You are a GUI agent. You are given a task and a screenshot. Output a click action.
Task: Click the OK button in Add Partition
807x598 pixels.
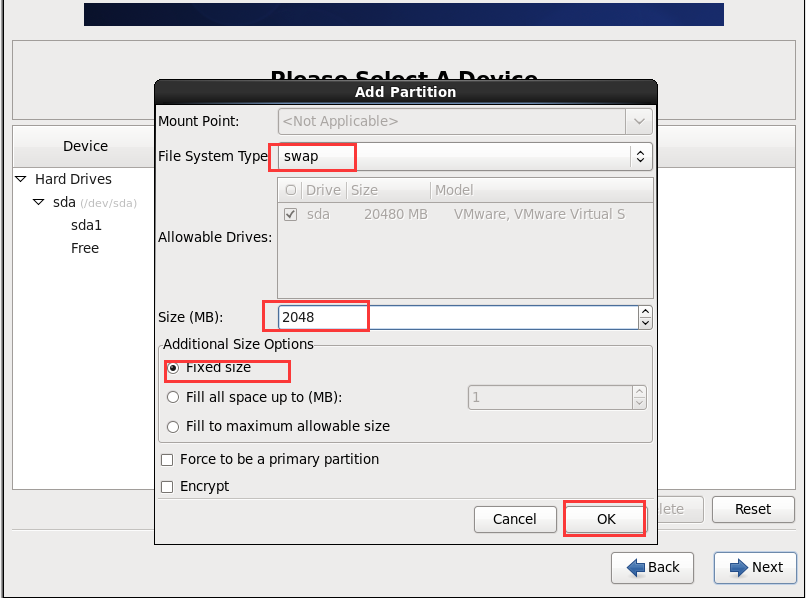coord(606,519)
